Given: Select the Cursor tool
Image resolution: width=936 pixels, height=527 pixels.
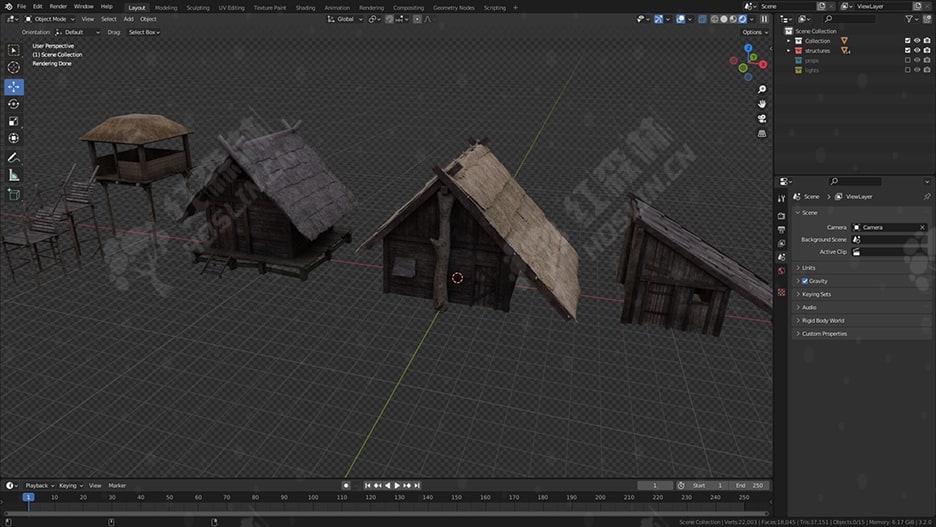Looking at the screenshot, I should pos(14,67).
